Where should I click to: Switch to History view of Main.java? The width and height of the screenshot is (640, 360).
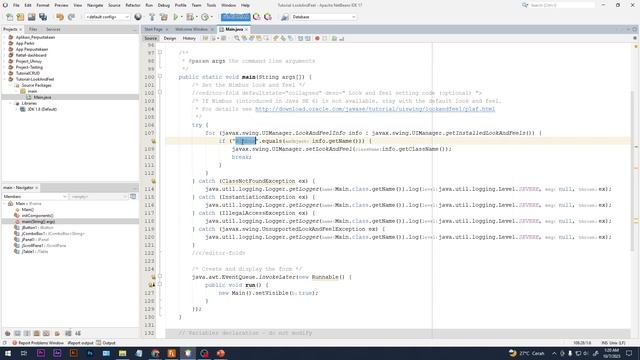[x=189, y=38]
